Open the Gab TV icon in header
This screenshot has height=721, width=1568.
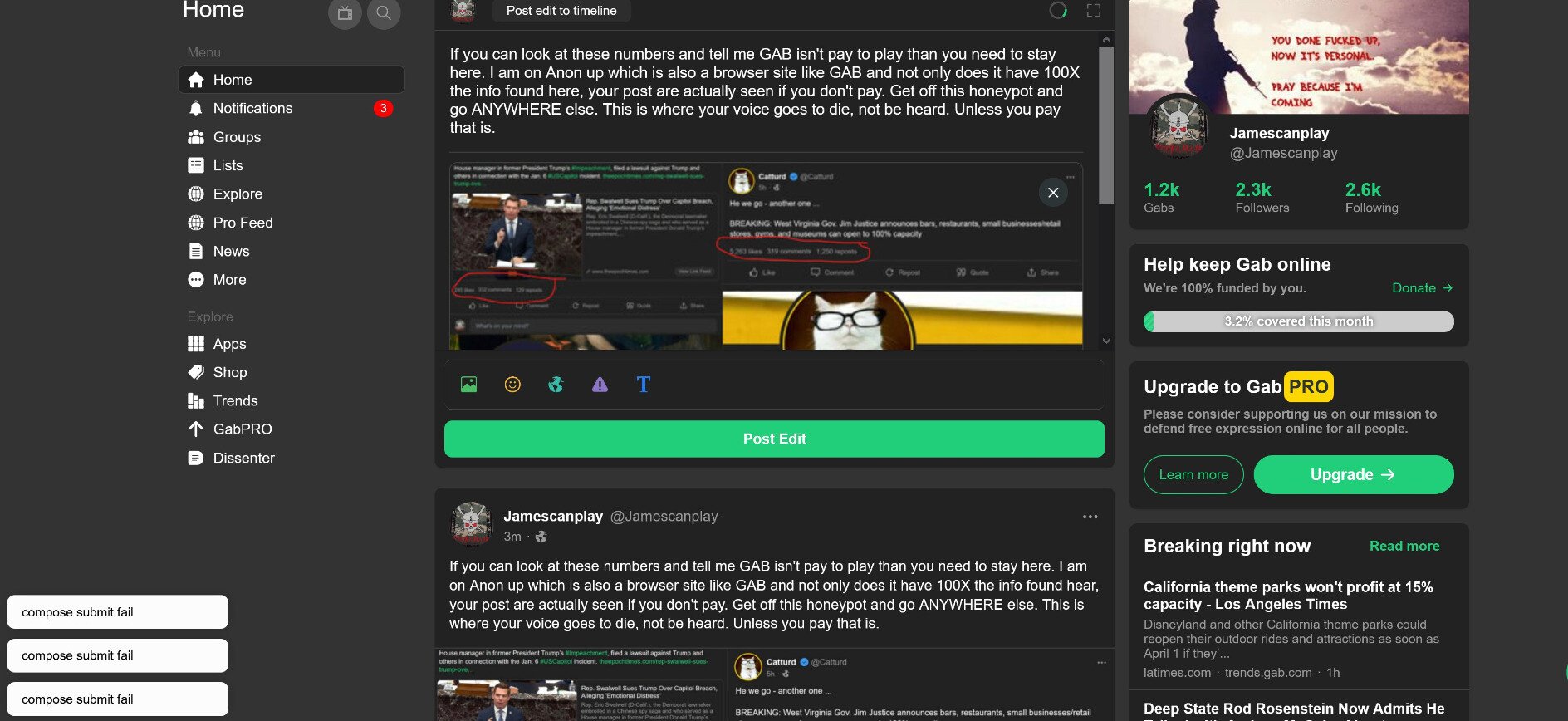click(x=345, y=13)
